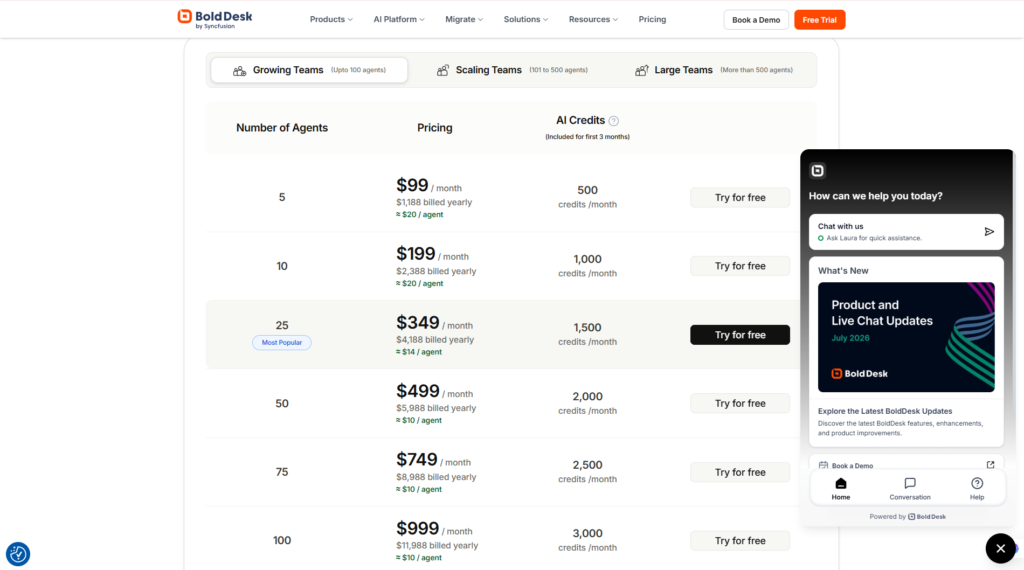Click the 2,000 credits /month value

[x=587, y=403]
